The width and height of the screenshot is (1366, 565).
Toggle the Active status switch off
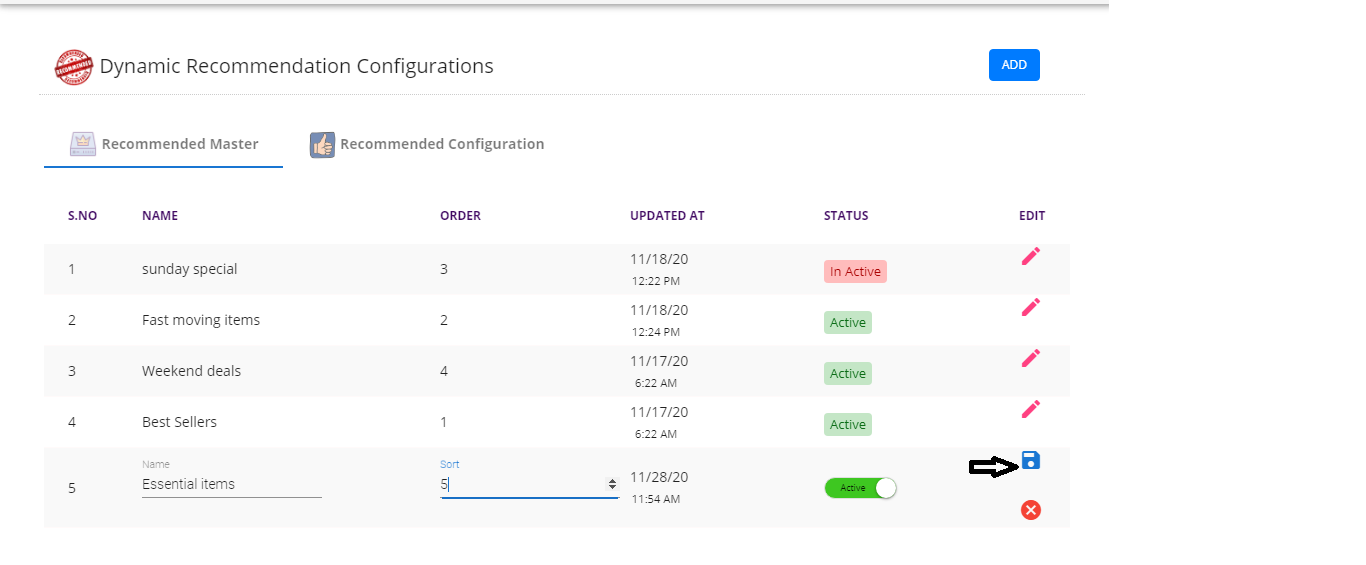(x=860, y=488)
